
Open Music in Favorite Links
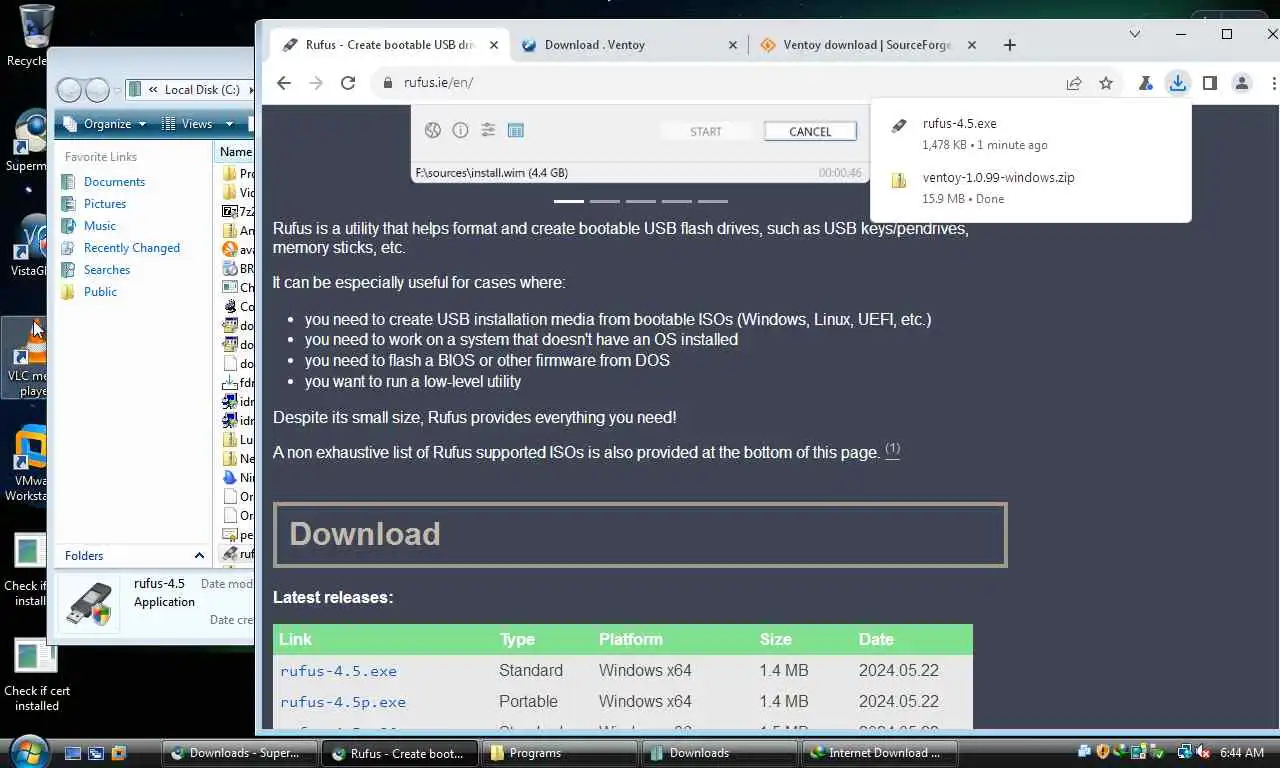tap(99, 226)
